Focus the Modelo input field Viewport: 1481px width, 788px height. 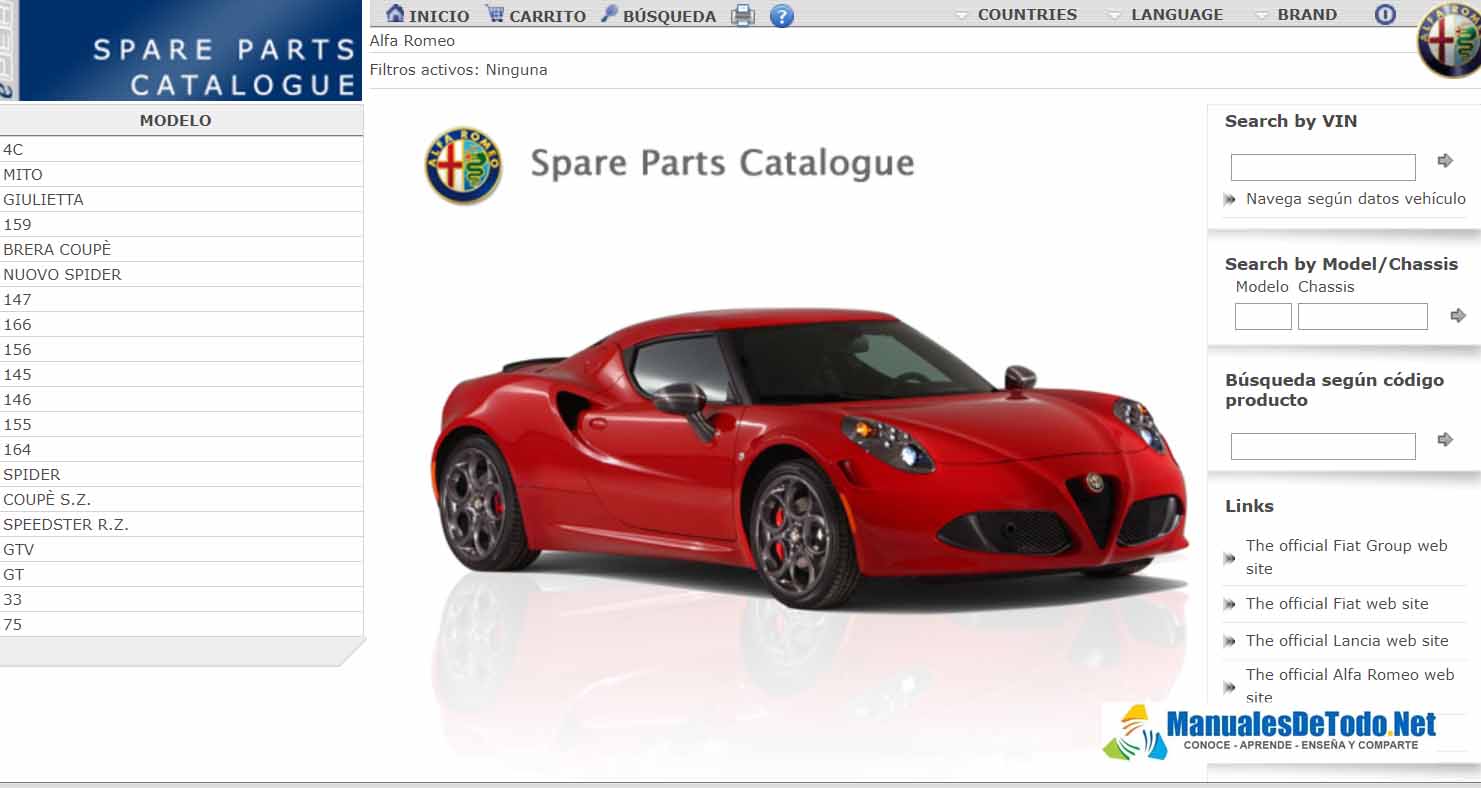click(x=1263, y=316)
